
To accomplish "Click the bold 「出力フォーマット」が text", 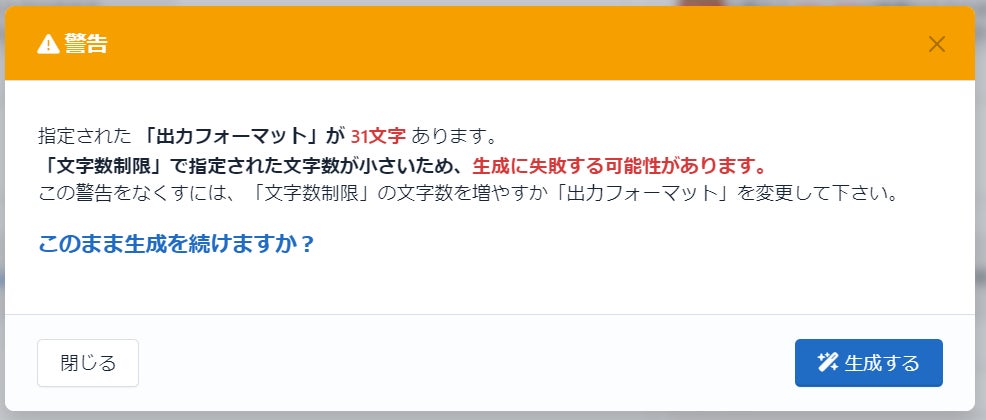I will pos(243,135).
